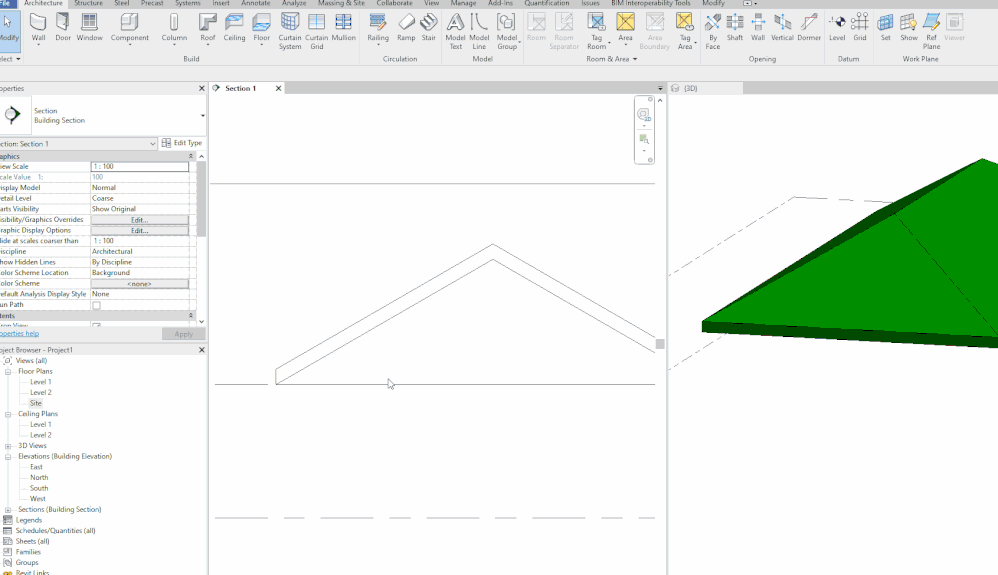998x575 pixels.
Task: Expand the Sections tree node
Action: point(8,509)
